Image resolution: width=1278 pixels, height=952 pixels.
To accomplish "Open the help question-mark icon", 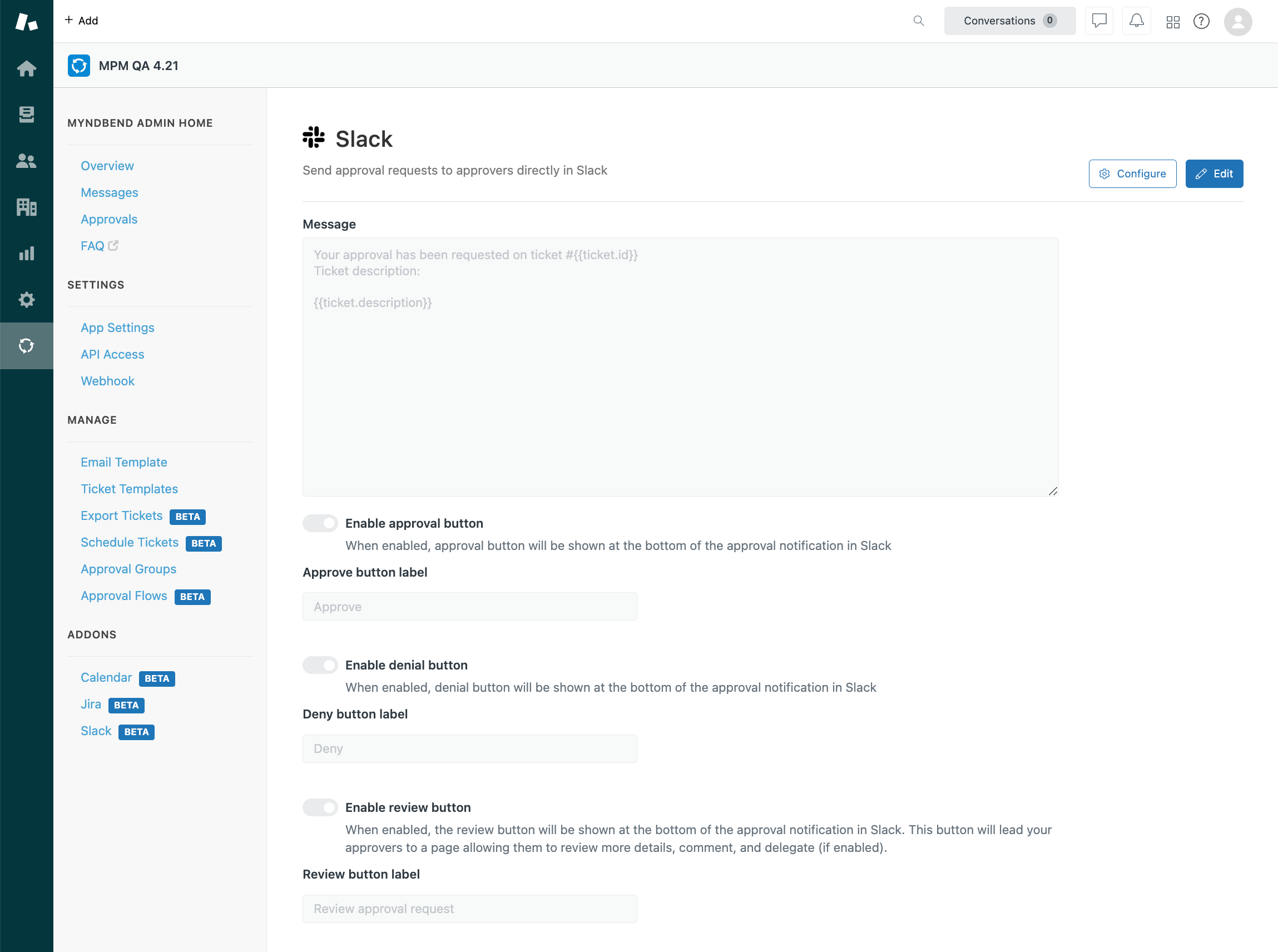I will (1201, 21).
